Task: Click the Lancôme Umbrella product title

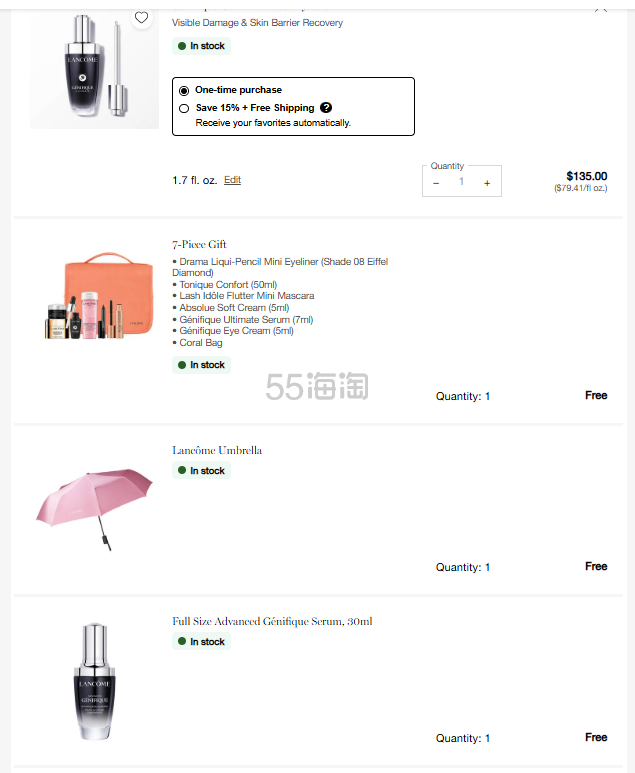Action: [x=217, y=450]
